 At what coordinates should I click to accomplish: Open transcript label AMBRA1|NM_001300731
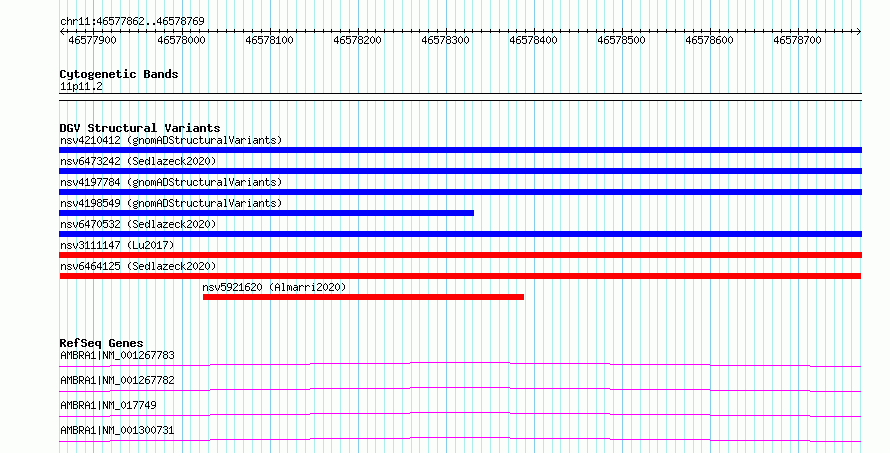(x=117, y=430)
